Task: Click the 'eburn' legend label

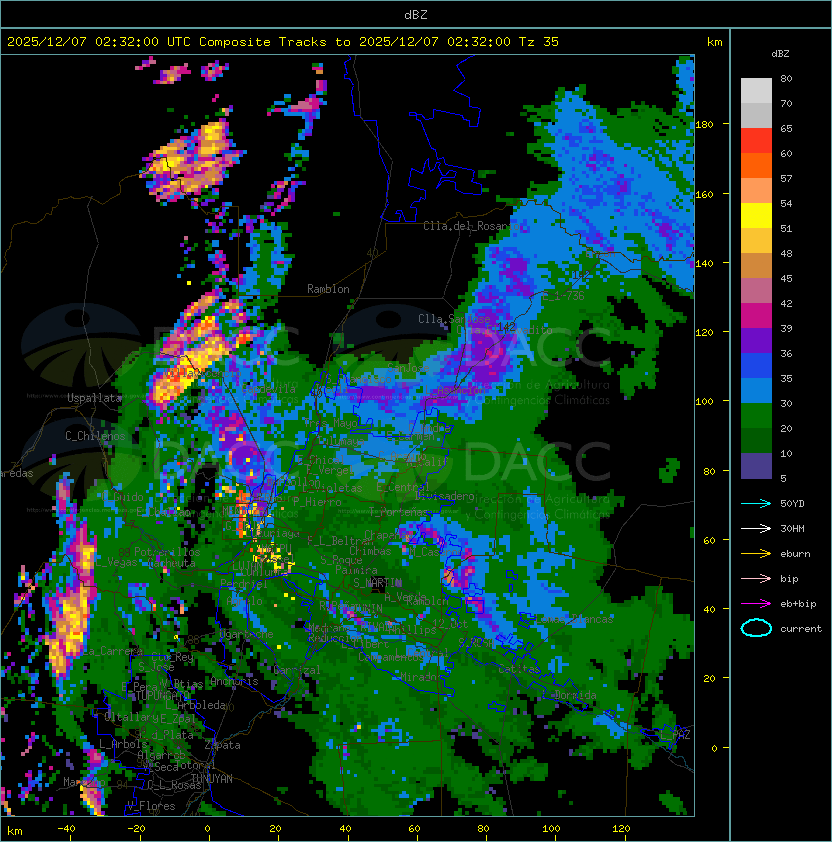Action: tap(795, 554)
